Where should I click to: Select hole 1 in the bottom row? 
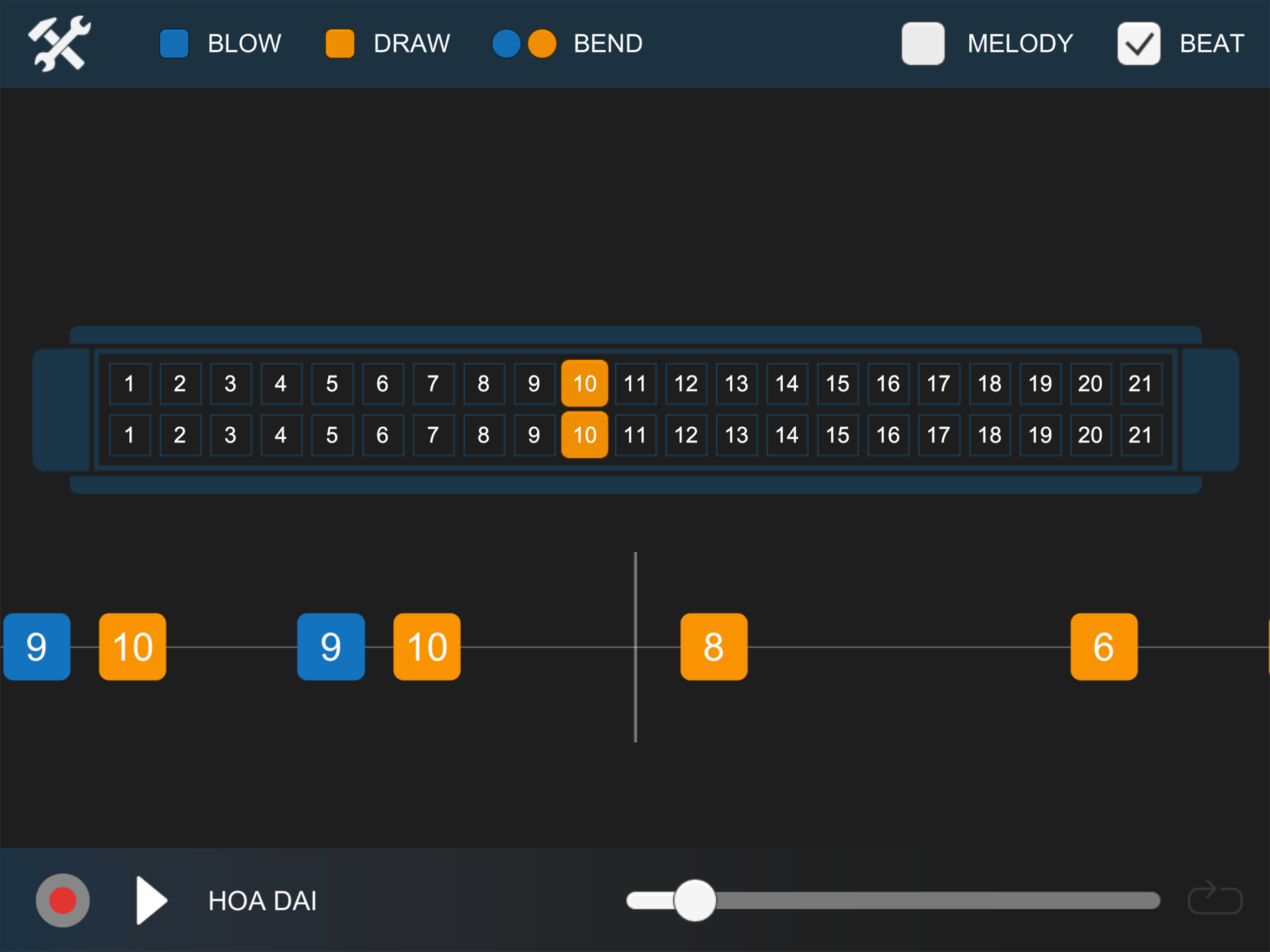[130, 435]
